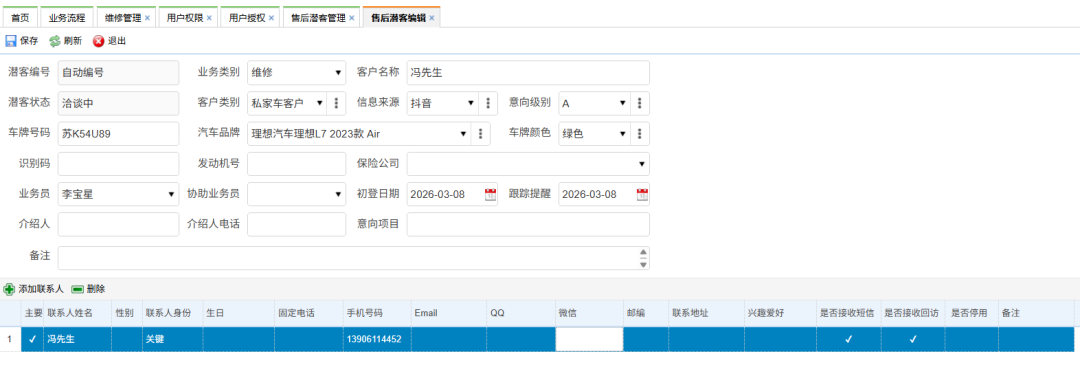Click the editable 微信 cell in contact row
The image size is (1080, 376).
589,339
